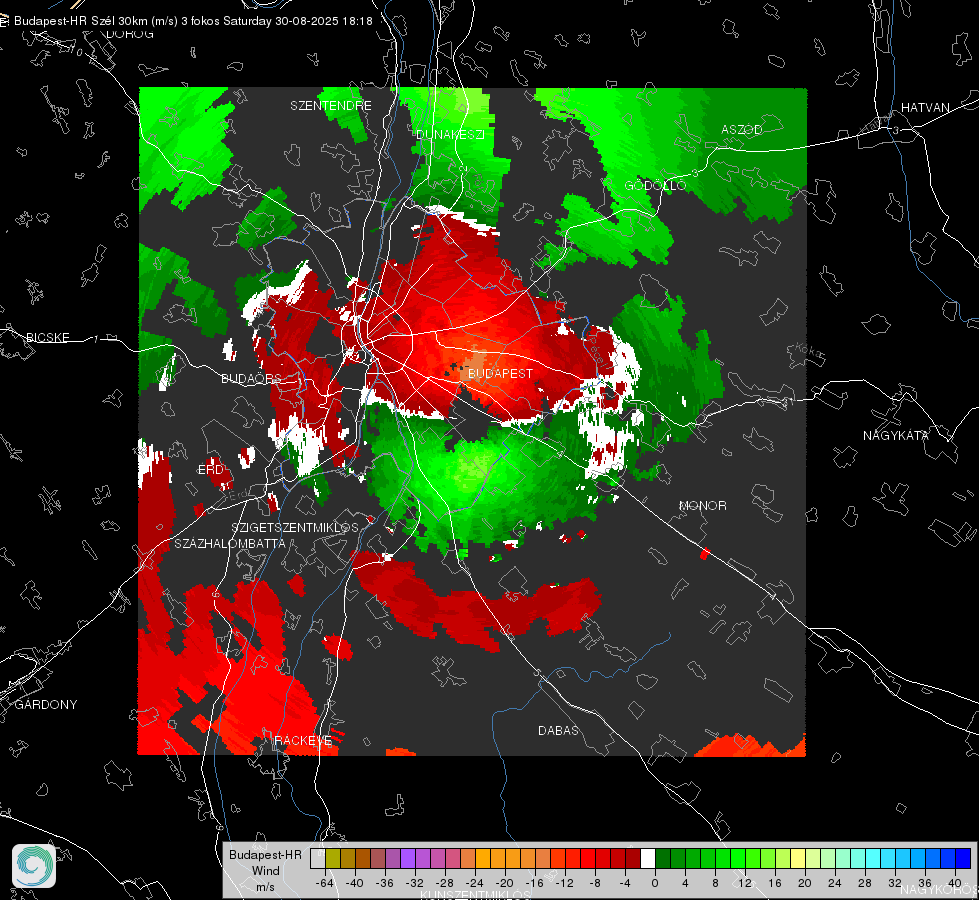This screenshot has width=979, height=900.
Task: Click the deep blue rightmost legend swatch
Action: [963, 858]
